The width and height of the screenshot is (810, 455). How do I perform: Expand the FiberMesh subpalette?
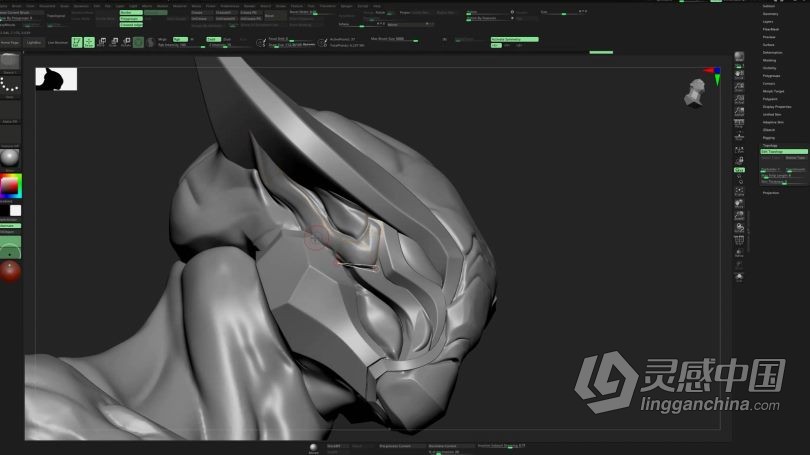[771, 29]
